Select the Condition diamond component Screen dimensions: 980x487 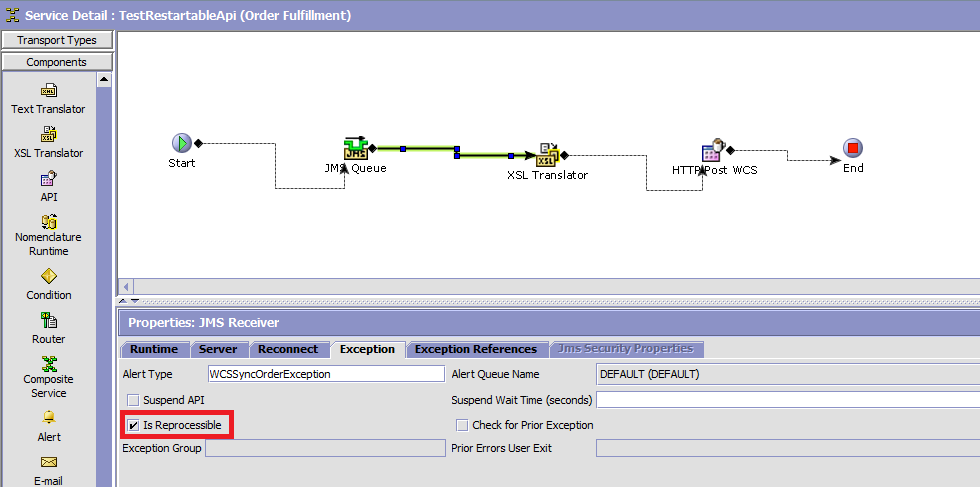[48, 276]
